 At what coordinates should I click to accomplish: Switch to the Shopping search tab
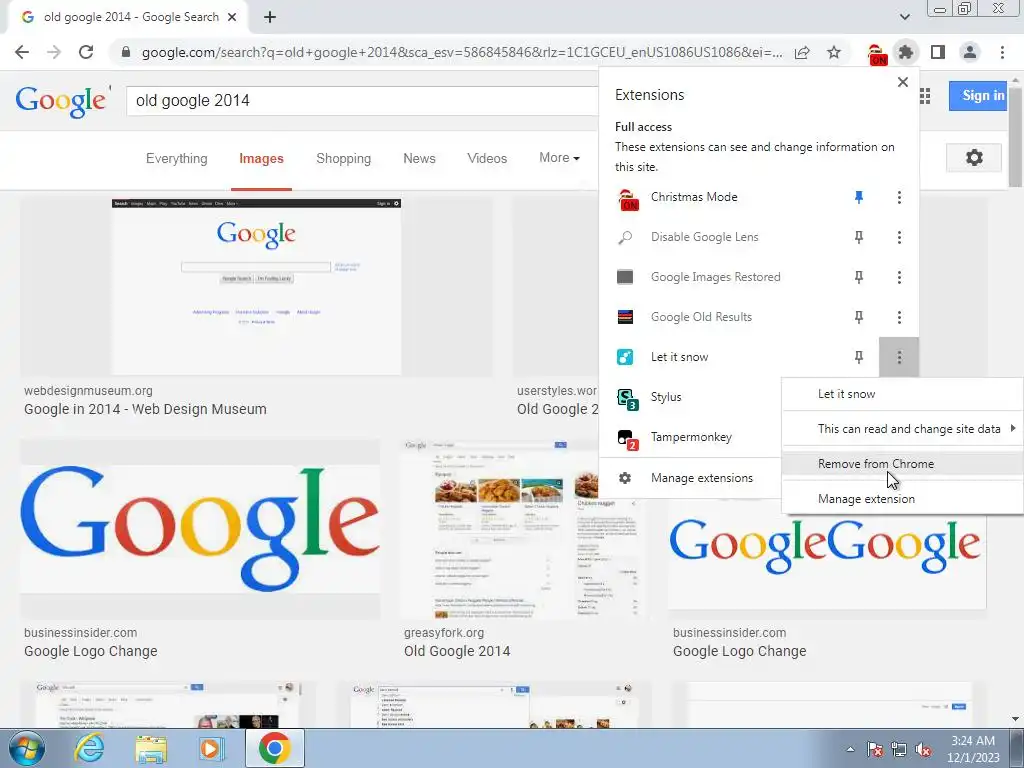pyautogui.click(x=344, y=158)
